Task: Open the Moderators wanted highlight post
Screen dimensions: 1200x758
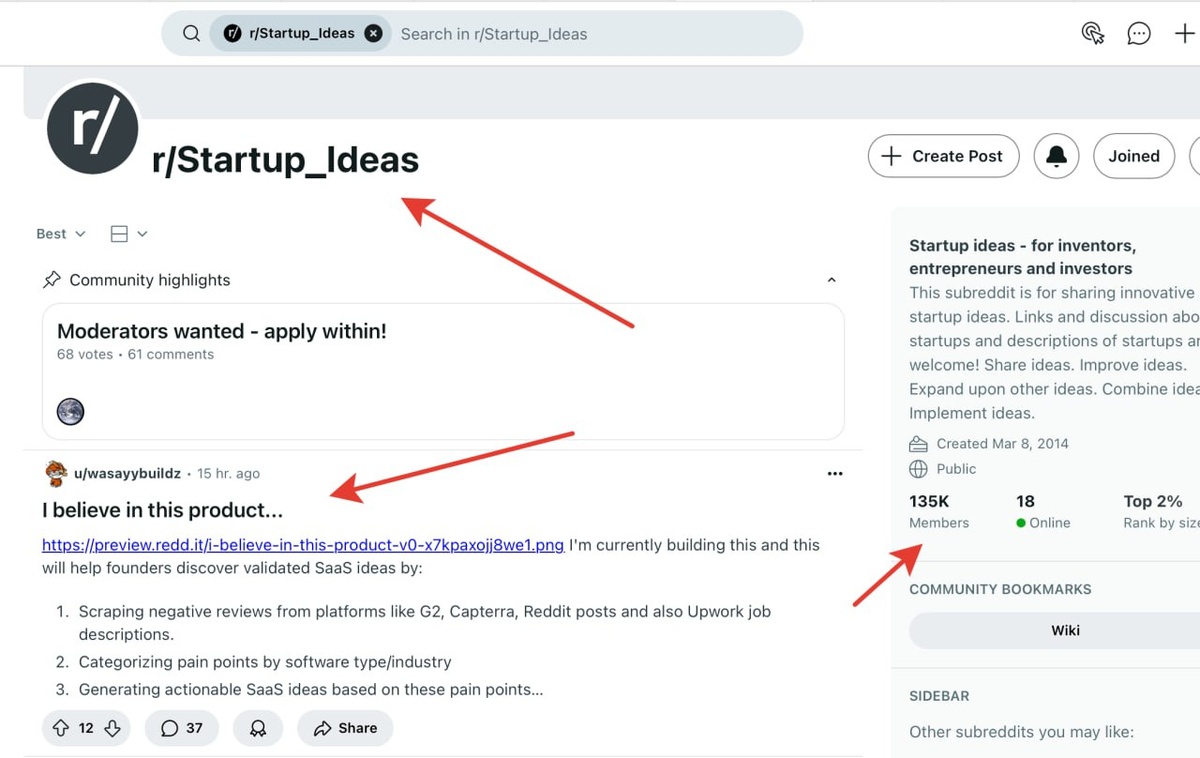Action: pos(222,332)
